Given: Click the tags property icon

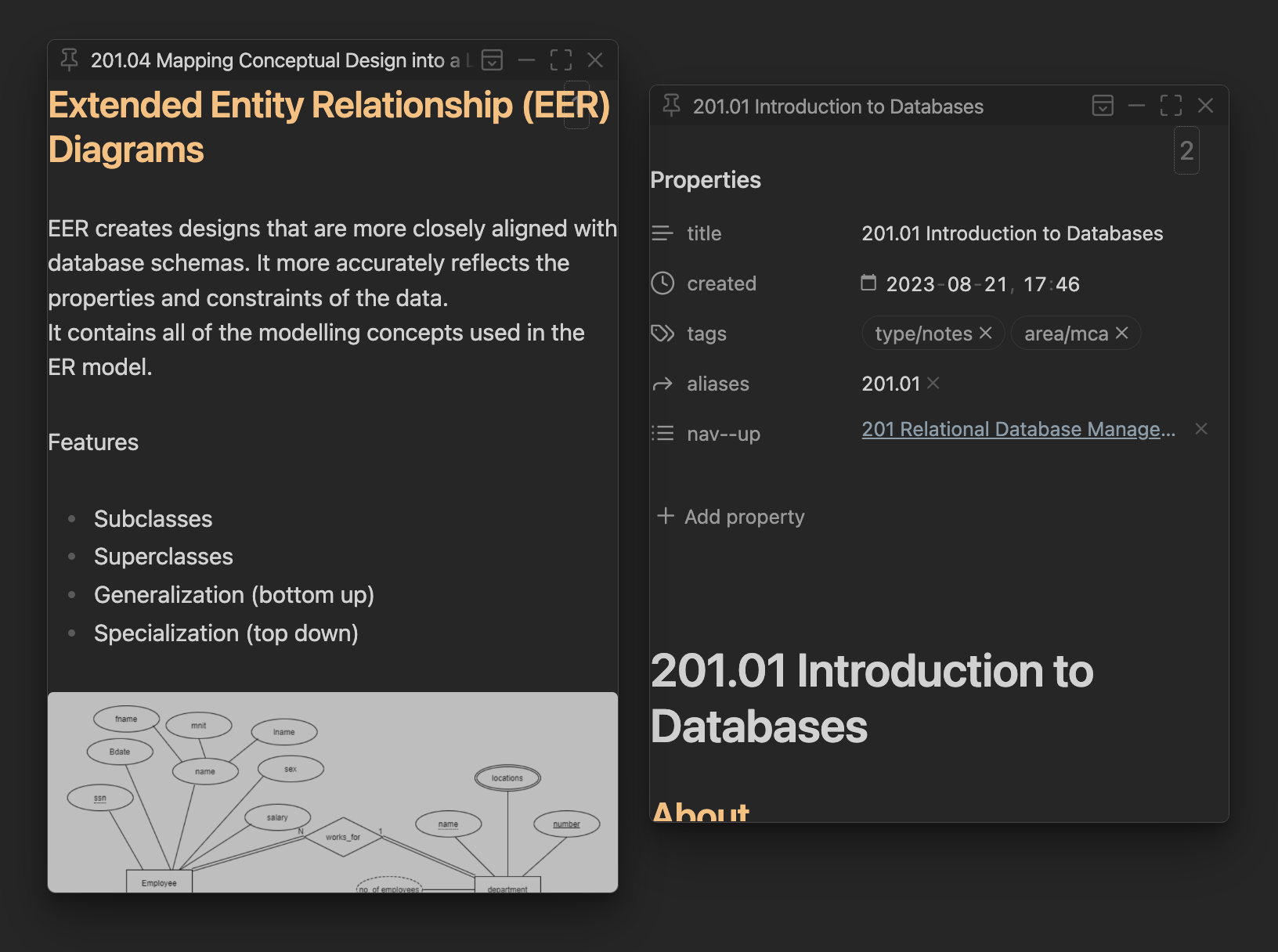Looking at the screenshot, I should (662, 334).
